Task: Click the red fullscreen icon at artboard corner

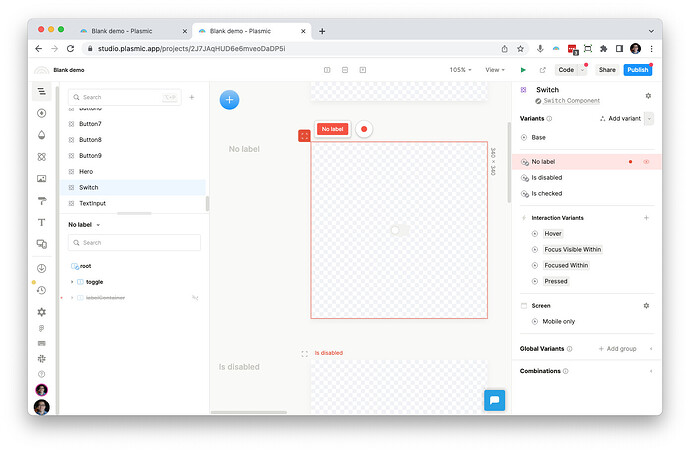Action: 304,136
